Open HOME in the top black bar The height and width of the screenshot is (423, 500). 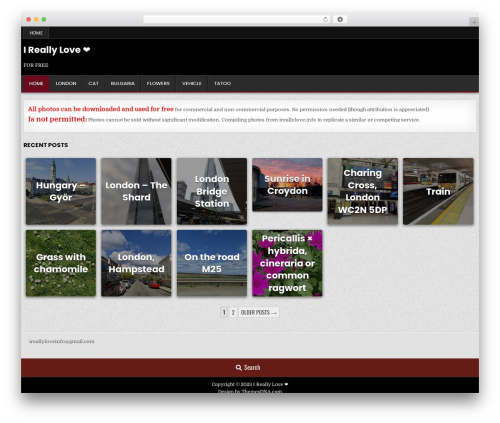tap(36, 33)
